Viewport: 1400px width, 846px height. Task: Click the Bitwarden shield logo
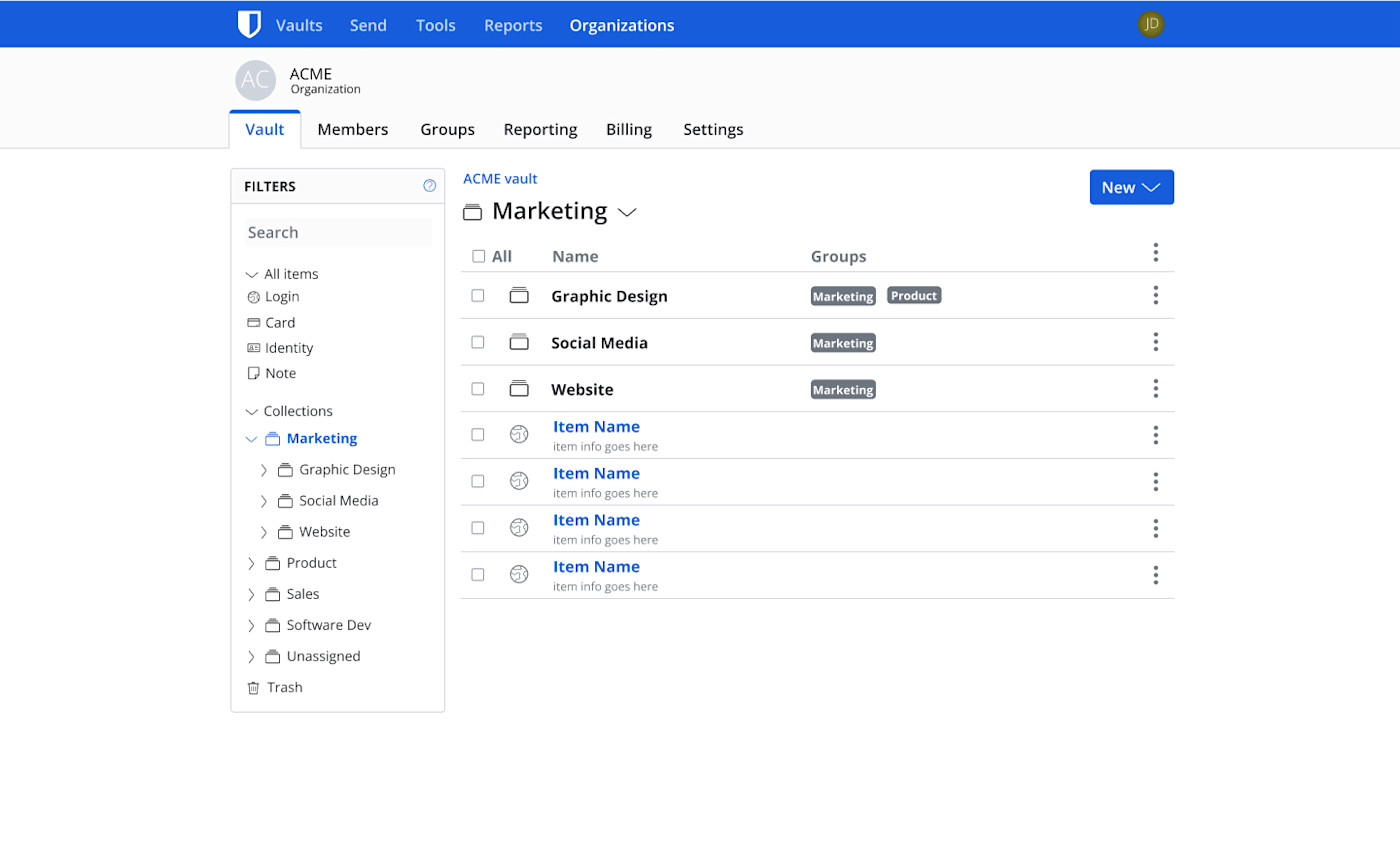point(249,24)
